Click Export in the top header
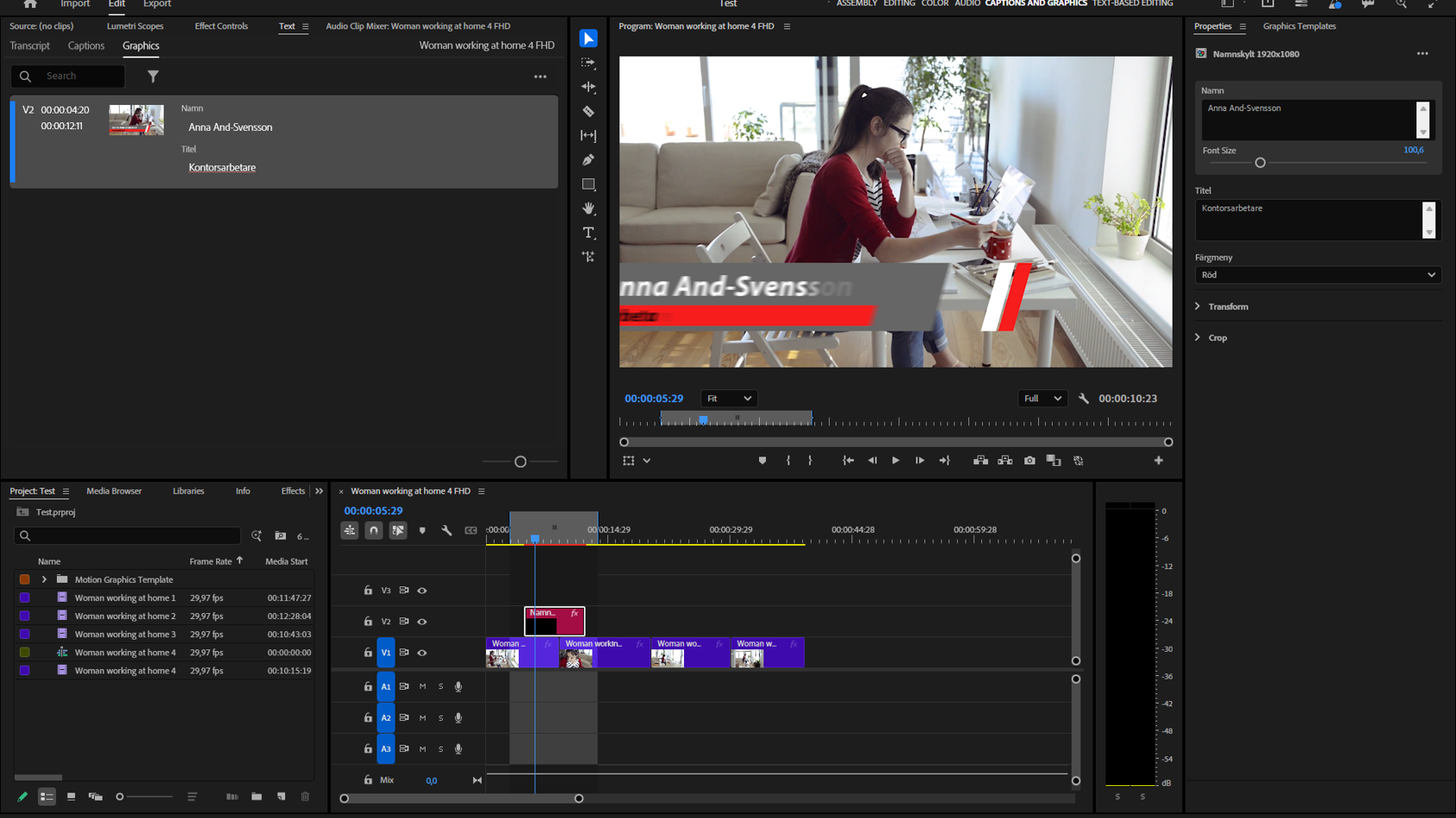Screen dimensions: 1456x818 tap(157, 4)
